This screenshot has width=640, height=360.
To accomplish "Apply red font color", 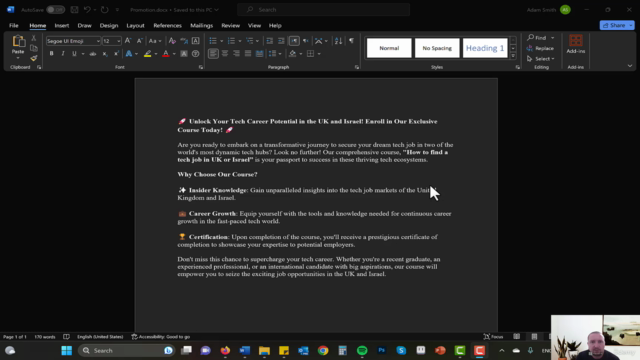I will [x=166, y=53].
